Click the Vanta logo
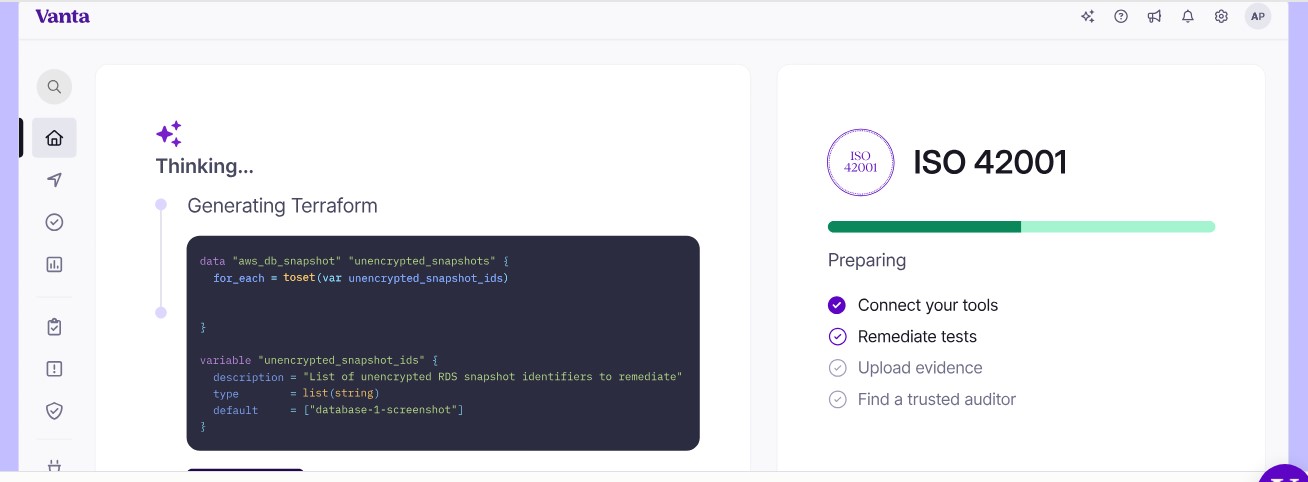 (x=62, y=16)
